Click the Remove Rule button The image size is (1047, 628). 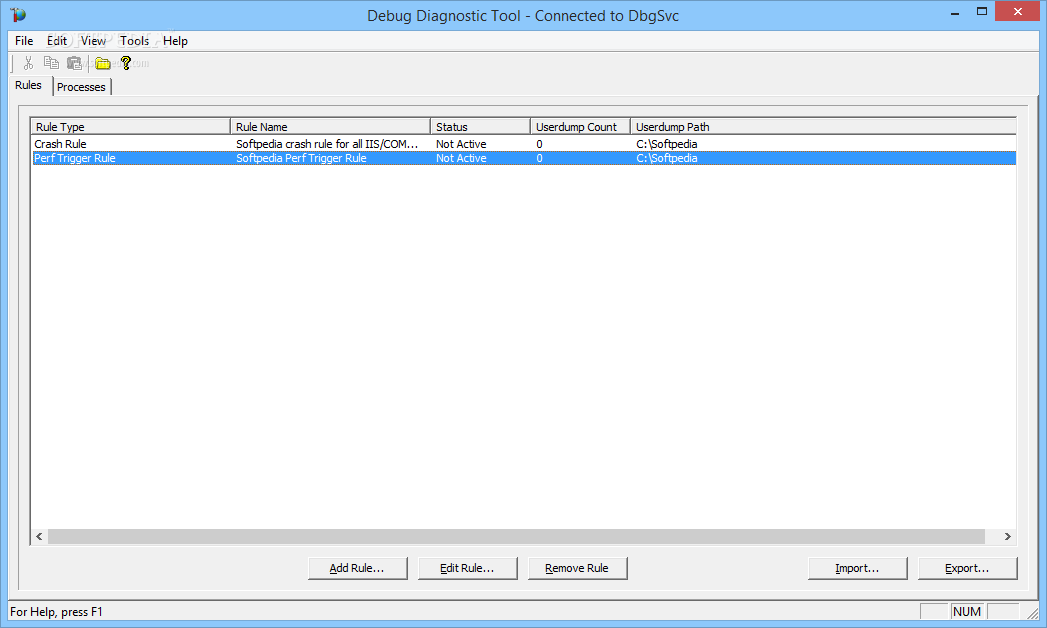[x=578, y=568]
